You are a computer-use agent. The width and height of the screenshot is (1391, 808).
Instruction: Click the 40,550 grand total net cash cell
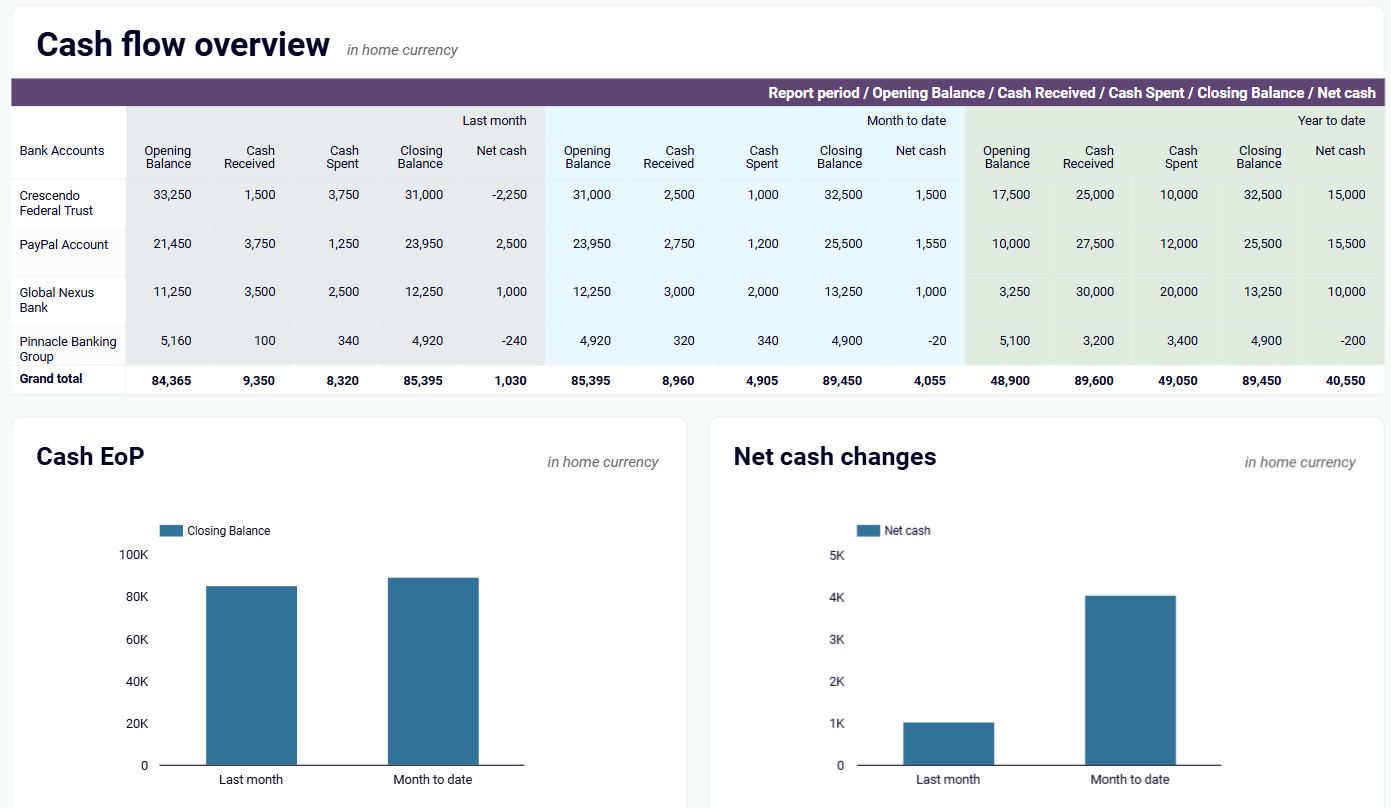(1345, 381)
